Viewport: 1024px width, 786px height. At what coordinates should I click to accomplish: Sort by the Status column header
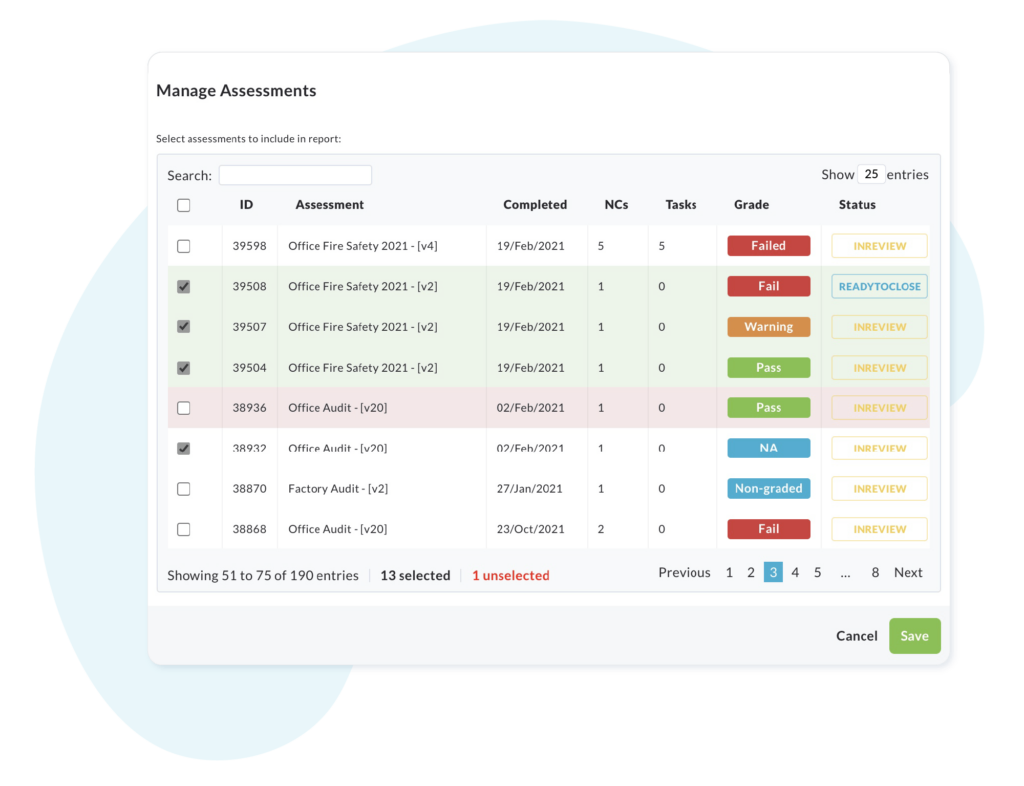click(857, 204)
